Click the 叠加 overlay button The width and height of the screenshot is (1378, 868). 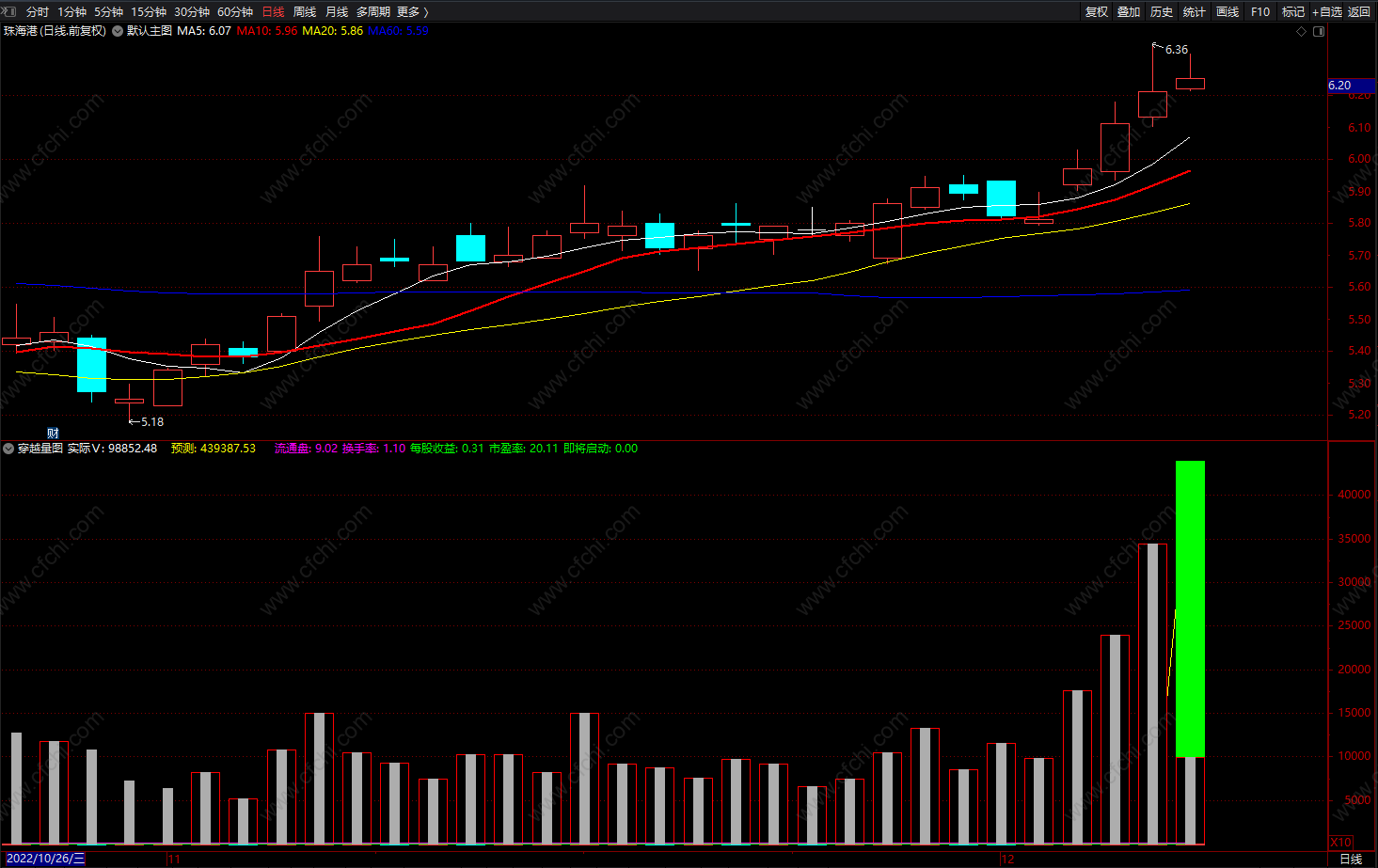coord(1129,11)
